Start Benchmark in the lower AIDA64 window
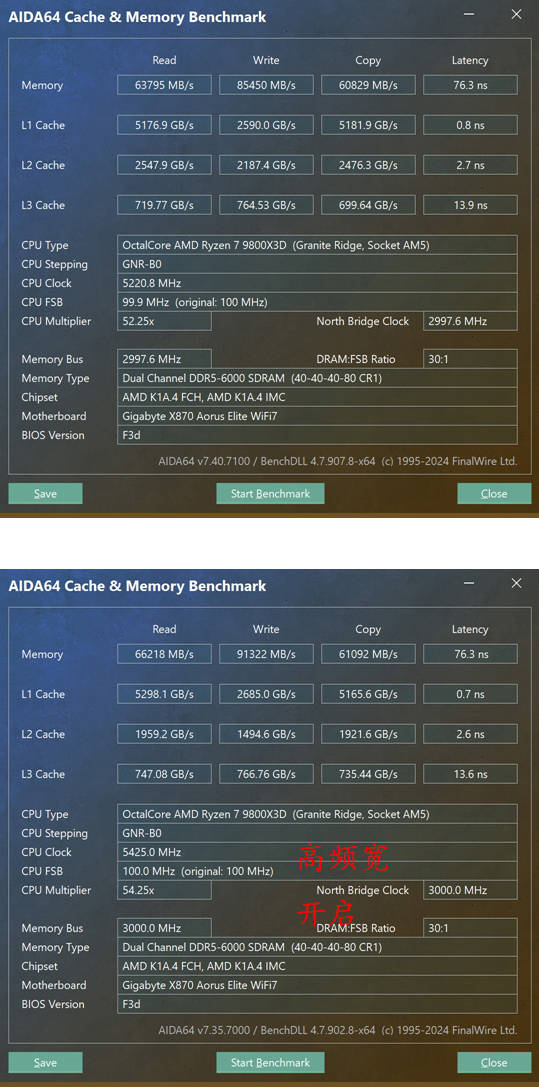Screen dimensions: 539x1087 [270, 1063]
